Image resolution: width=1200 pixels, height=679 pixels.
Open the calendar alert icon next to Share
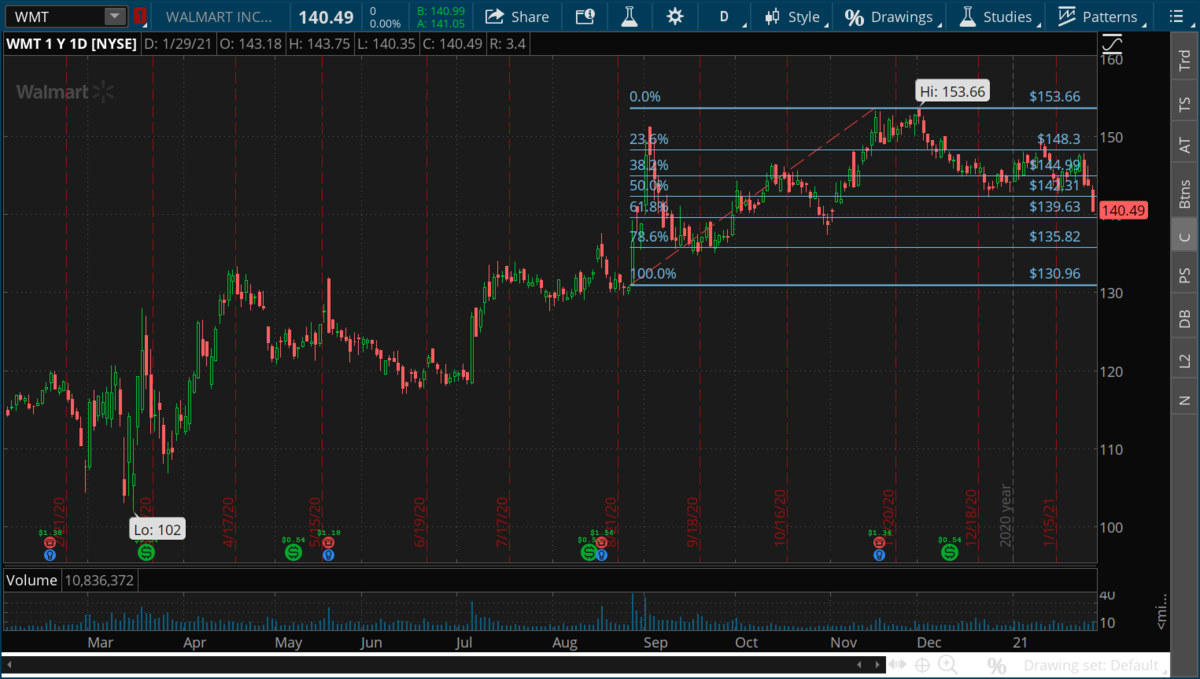click(x=585, y=16)
